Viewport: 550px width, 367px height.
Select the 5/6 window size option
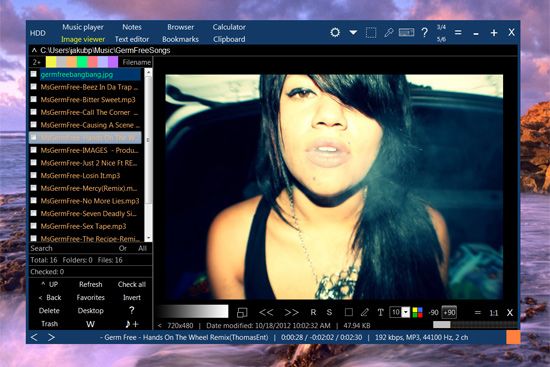[441, 39]
